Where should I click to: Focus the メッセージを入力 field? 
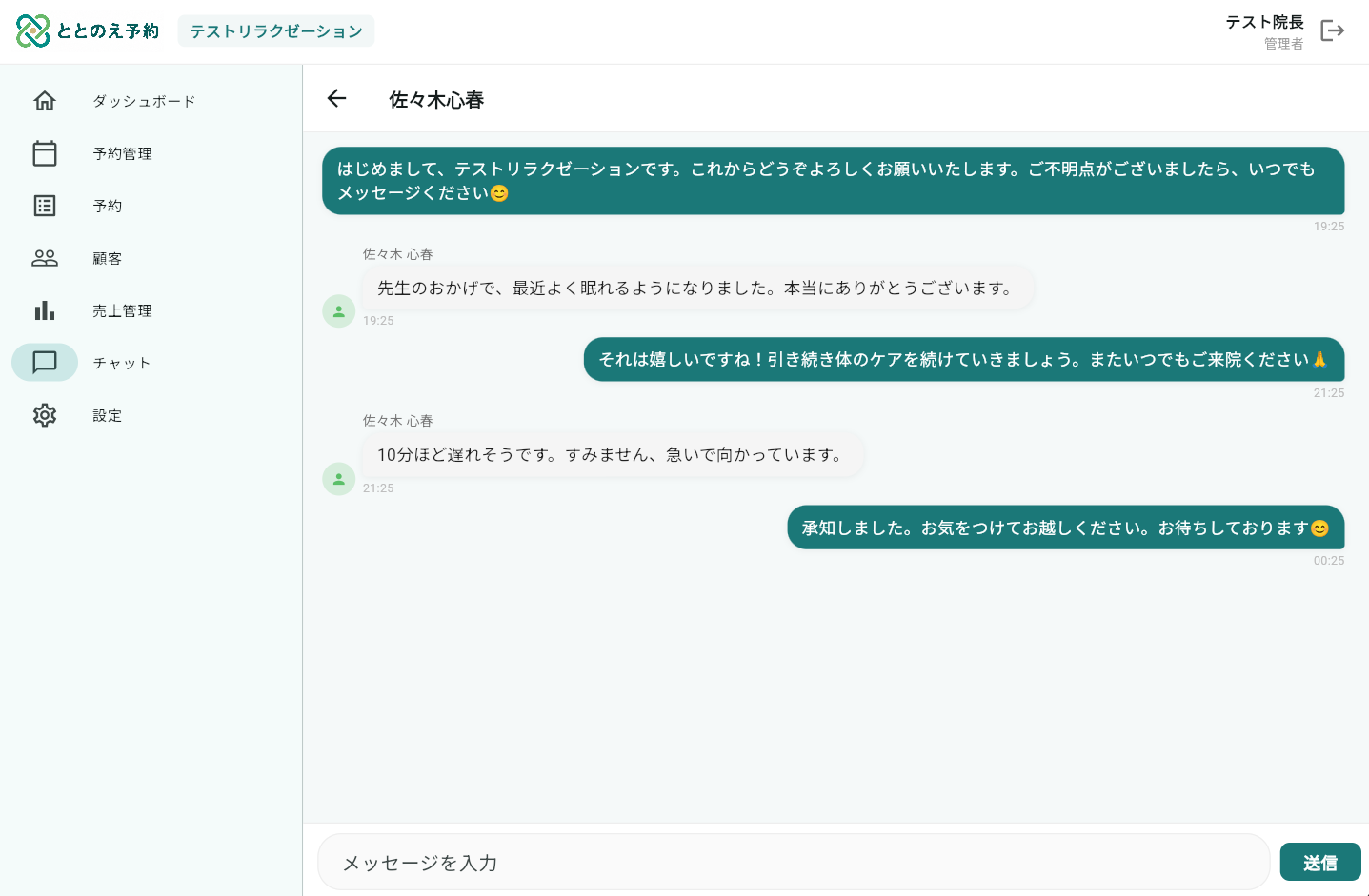794,863
